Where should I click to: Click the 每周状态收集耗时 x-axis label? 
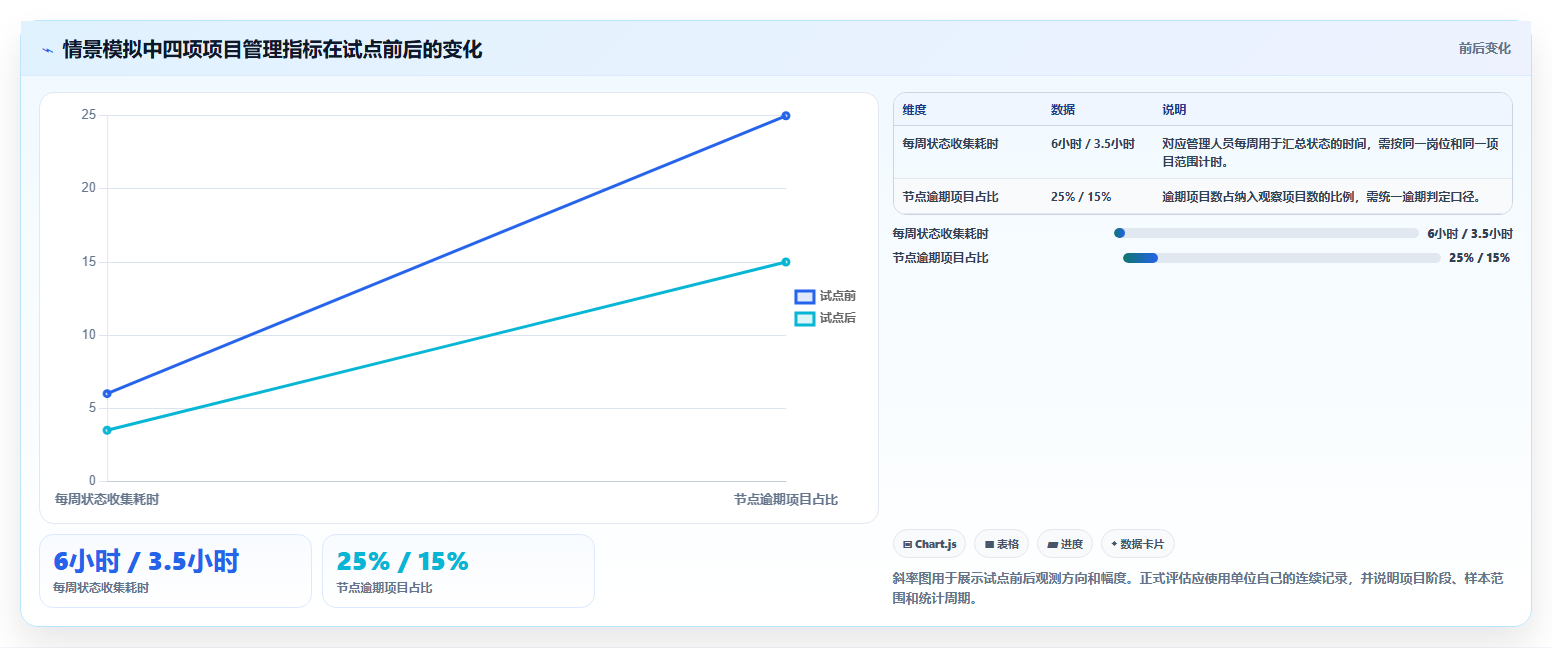tap(107, 499)
